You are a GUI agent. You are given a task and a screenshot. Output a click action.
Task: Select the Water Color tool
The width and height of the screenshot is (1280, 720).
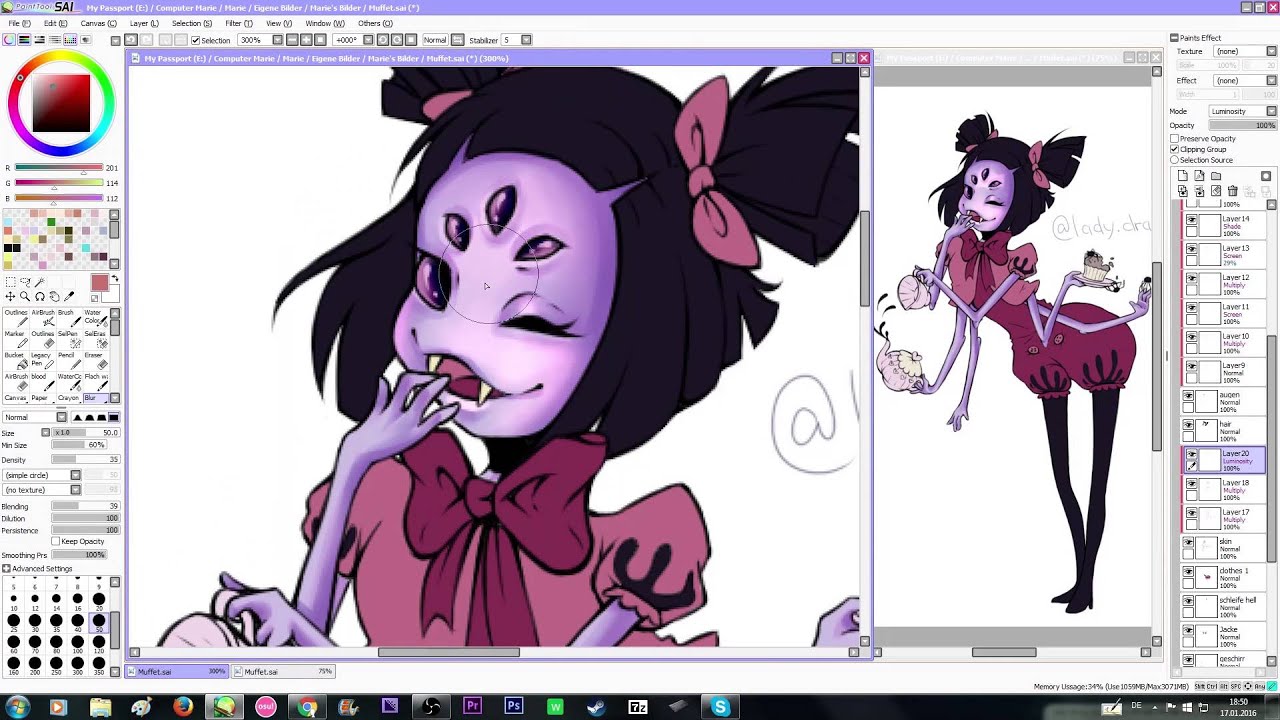(x=96, y=319)
